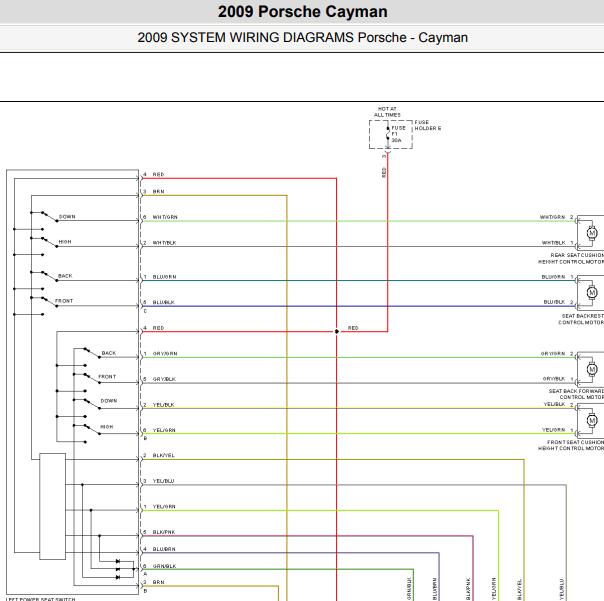Image resolution: width=604 pixels, height=601 pixels.
Task: Click the front seat cushion height motor symbol
Action: (592, 420)
